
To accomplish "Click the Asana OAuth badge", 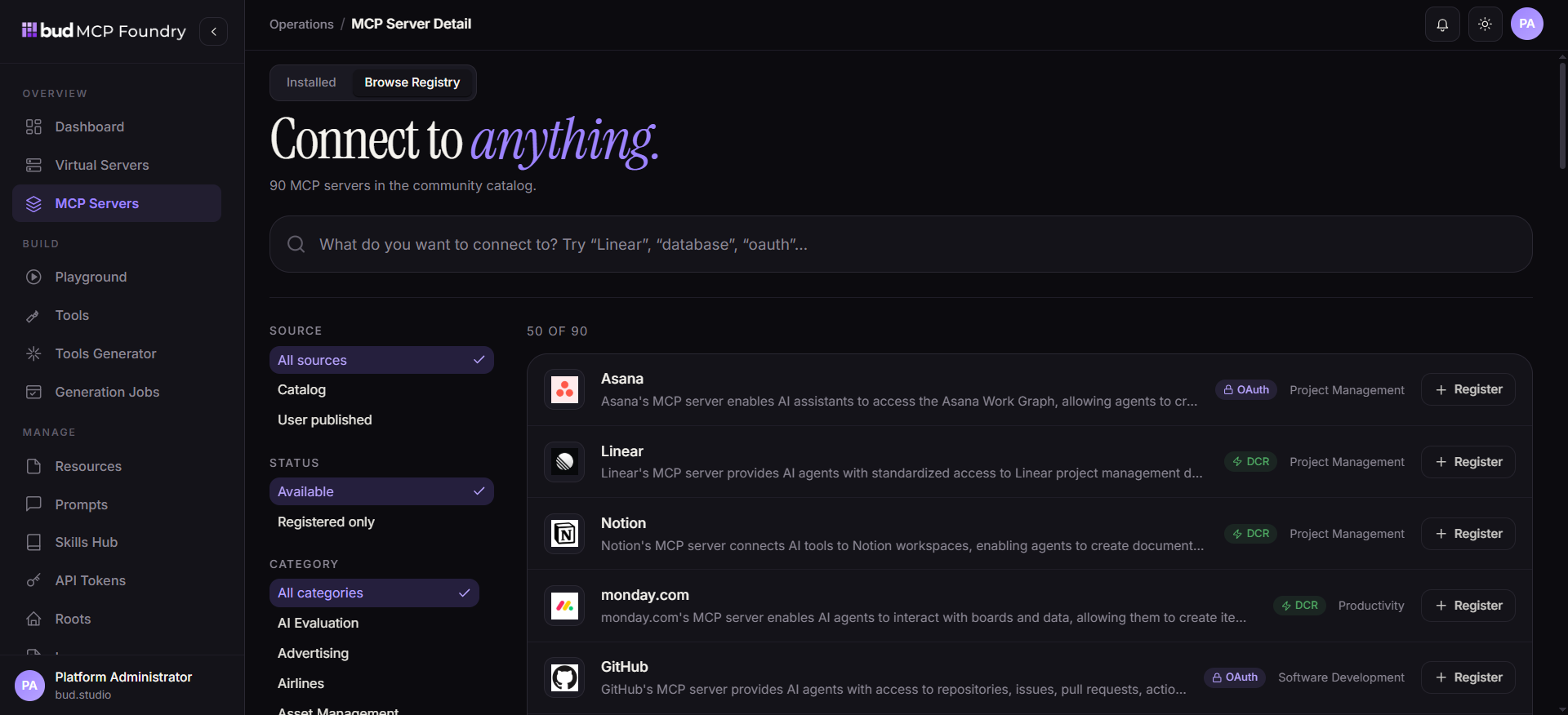I will [x=1246, y=390].
